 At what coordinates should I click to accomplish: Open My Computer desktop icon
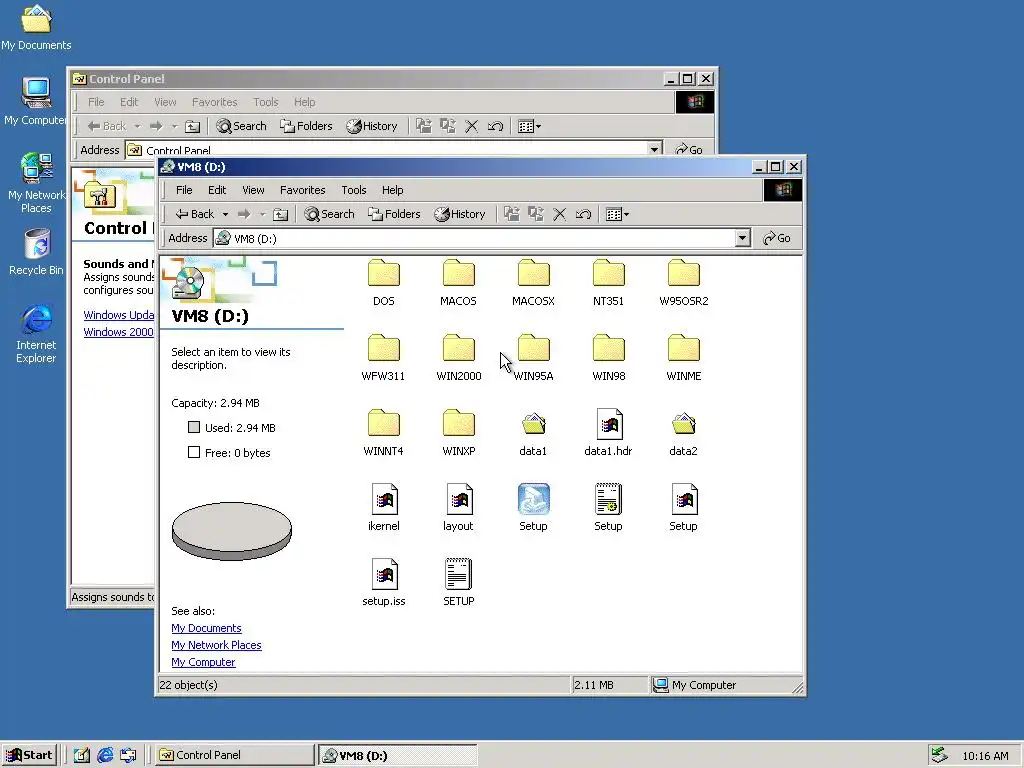[x=37, y=101]
